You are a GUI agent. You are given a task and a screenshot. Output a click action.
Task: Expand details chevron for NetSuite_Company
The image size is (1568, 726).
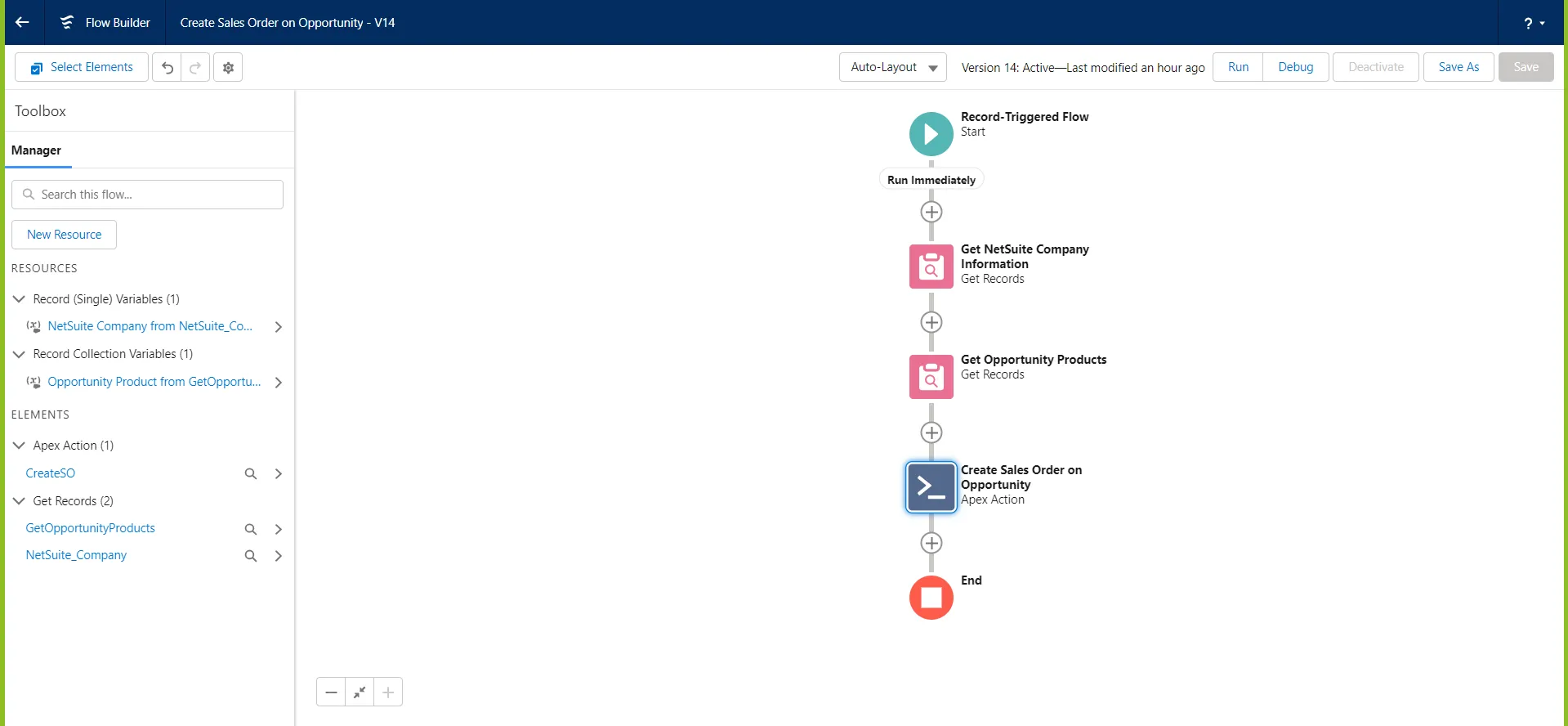(x=279, y=556)
